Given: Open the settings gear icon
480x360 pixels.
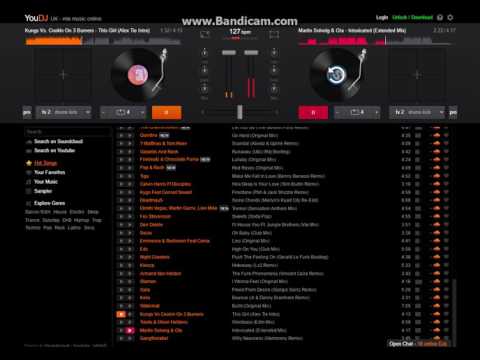Looking at the screenshot, I should tap(450, 17).
